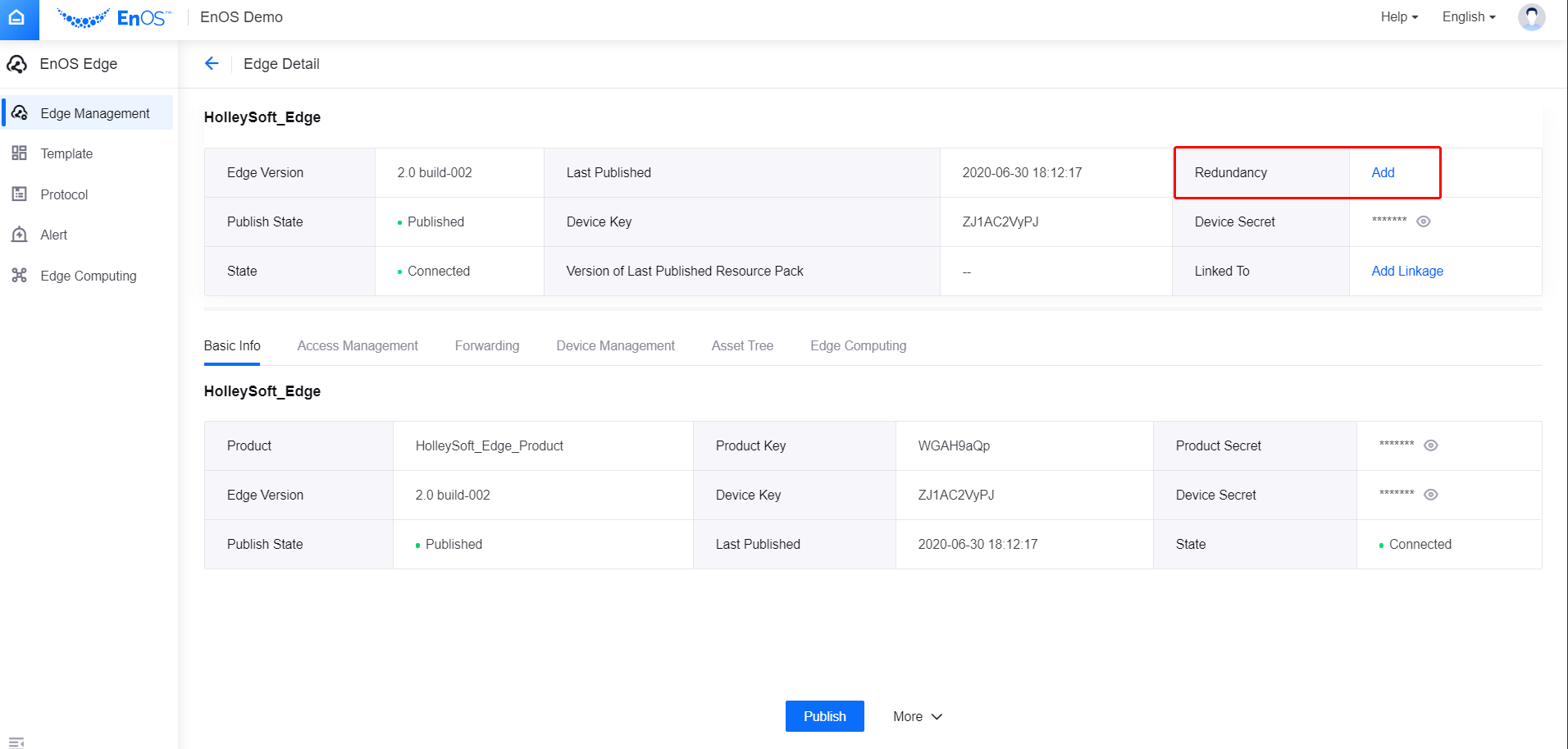Switch to the Edge Computing tab
The height and width of the screenshot is (749, 1568).
[x=859, y=346]
